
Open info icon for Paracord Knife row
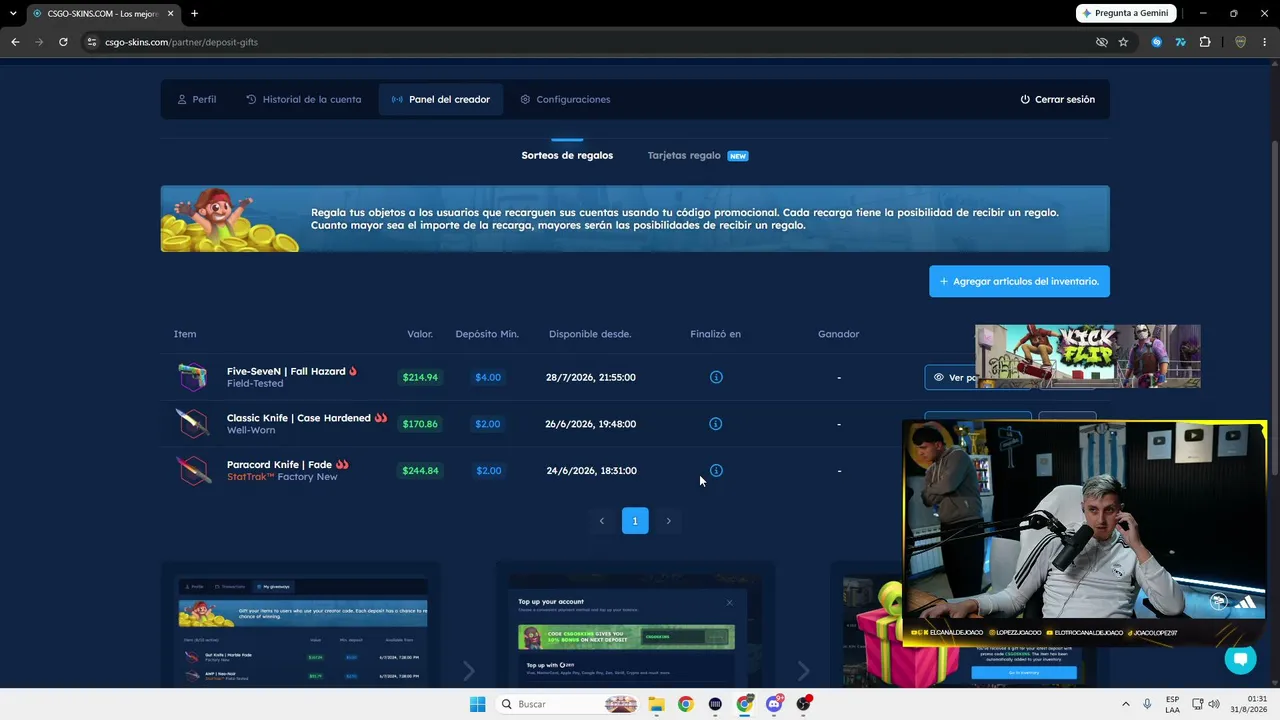tap(716, 470)
